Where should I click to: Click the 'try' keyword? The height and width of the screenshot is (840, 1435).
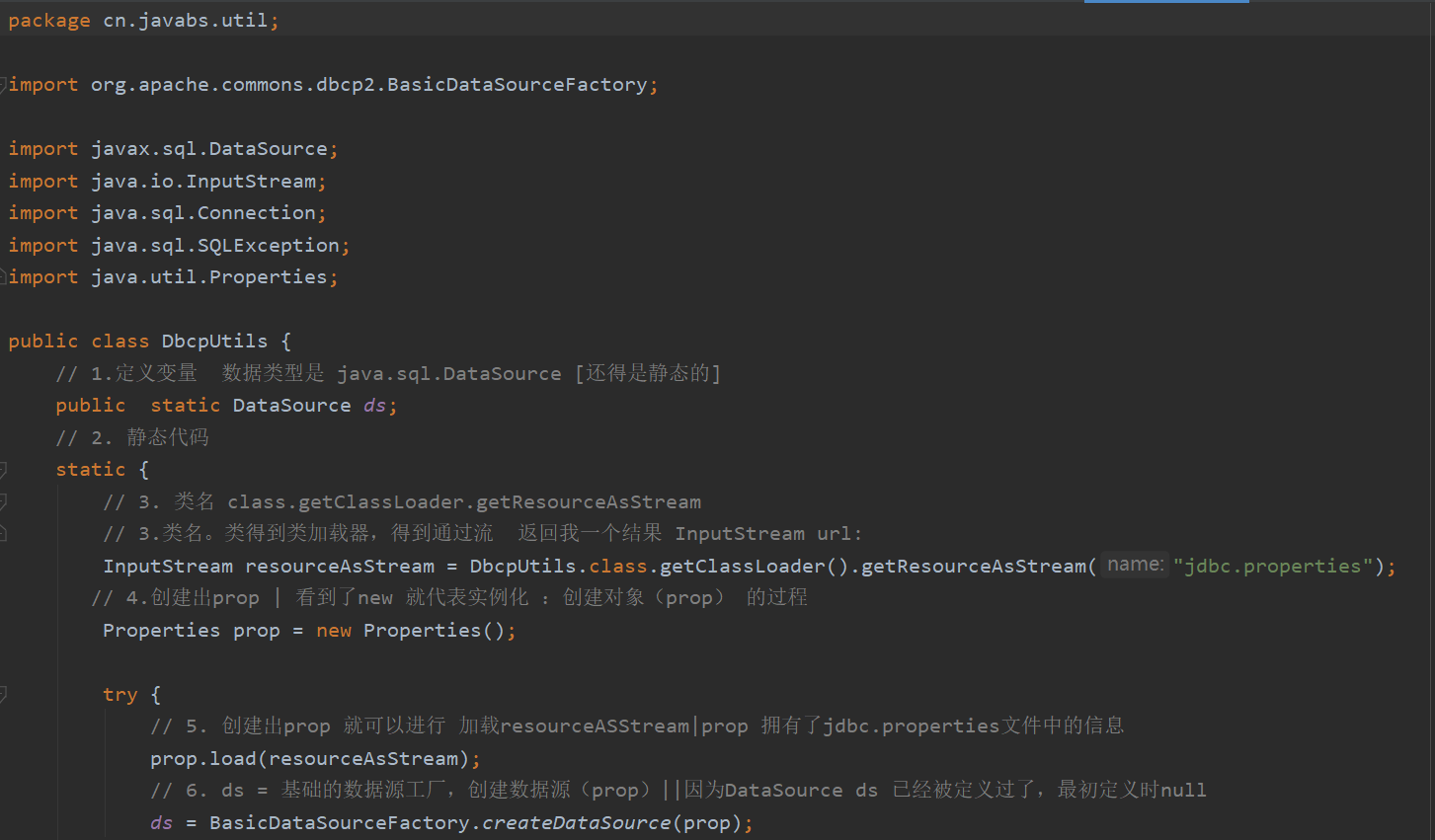[120, 695]
